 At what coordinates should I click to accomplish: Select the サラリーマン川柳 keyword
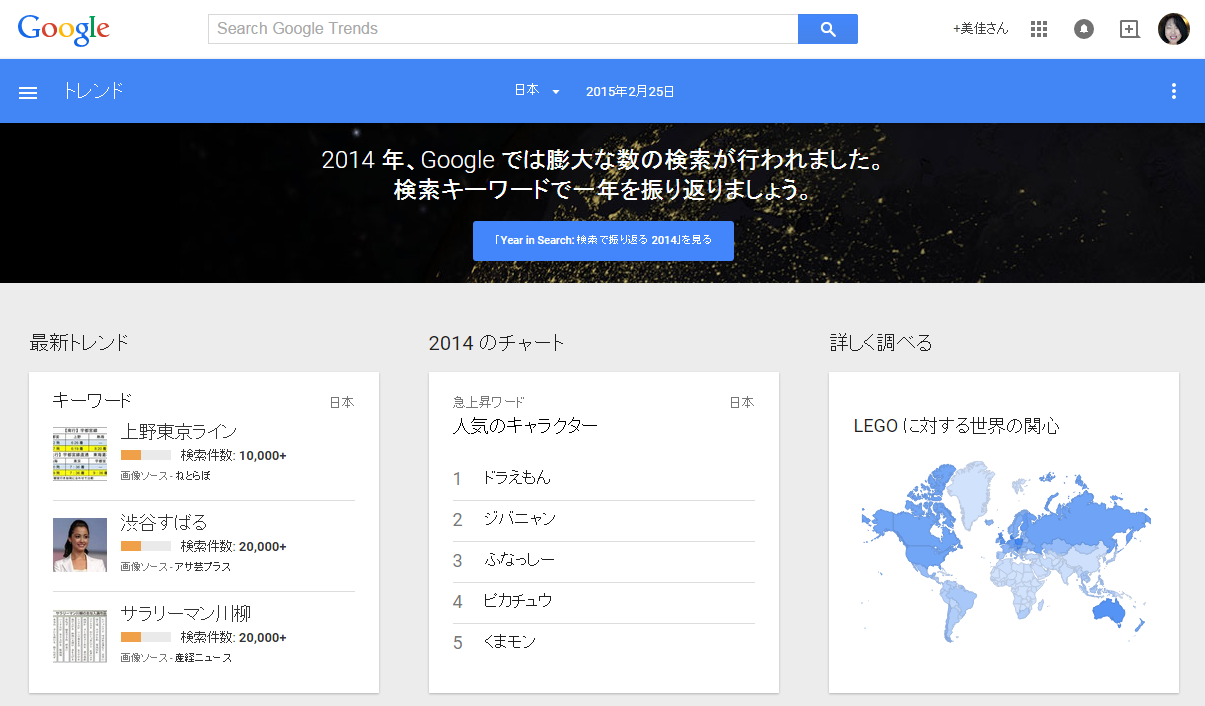[x=185, y=613]
